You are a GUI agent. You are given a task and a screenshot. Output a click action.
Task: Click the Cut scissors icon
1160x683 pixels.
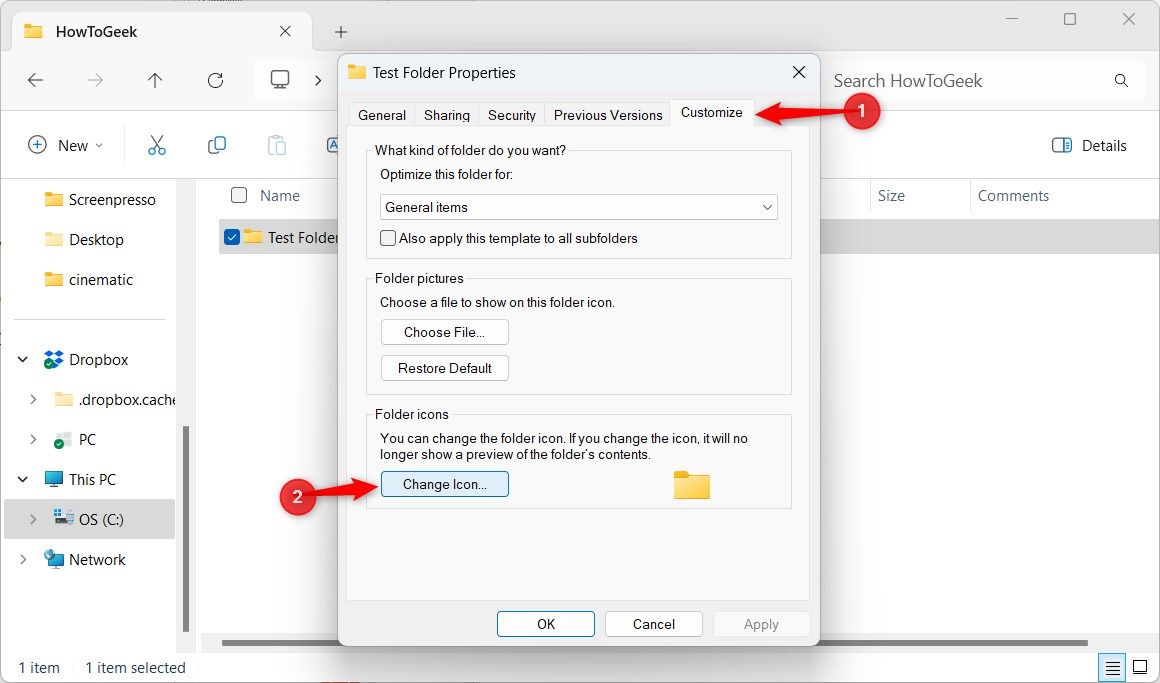click(x=157, y=145)
